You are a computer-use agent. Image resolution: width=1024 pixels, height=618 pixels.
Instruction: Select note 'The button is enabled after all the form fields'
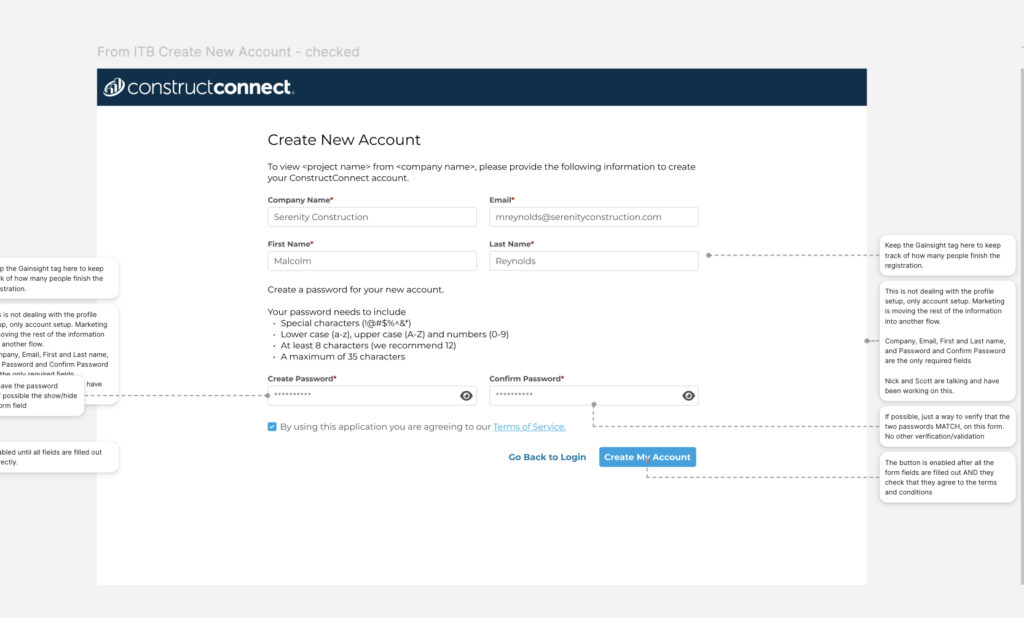[947, 478]
